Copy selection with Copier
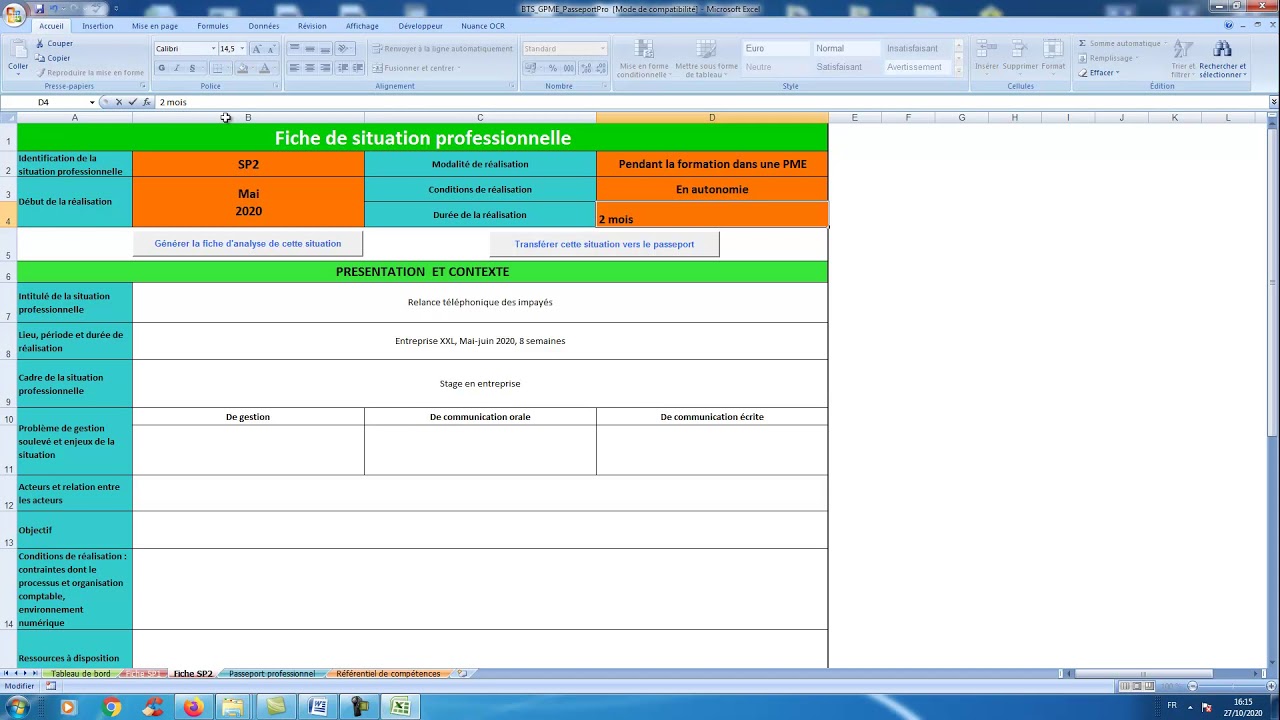This screenshot has width=1280, height=720. [x=53, y=58]
